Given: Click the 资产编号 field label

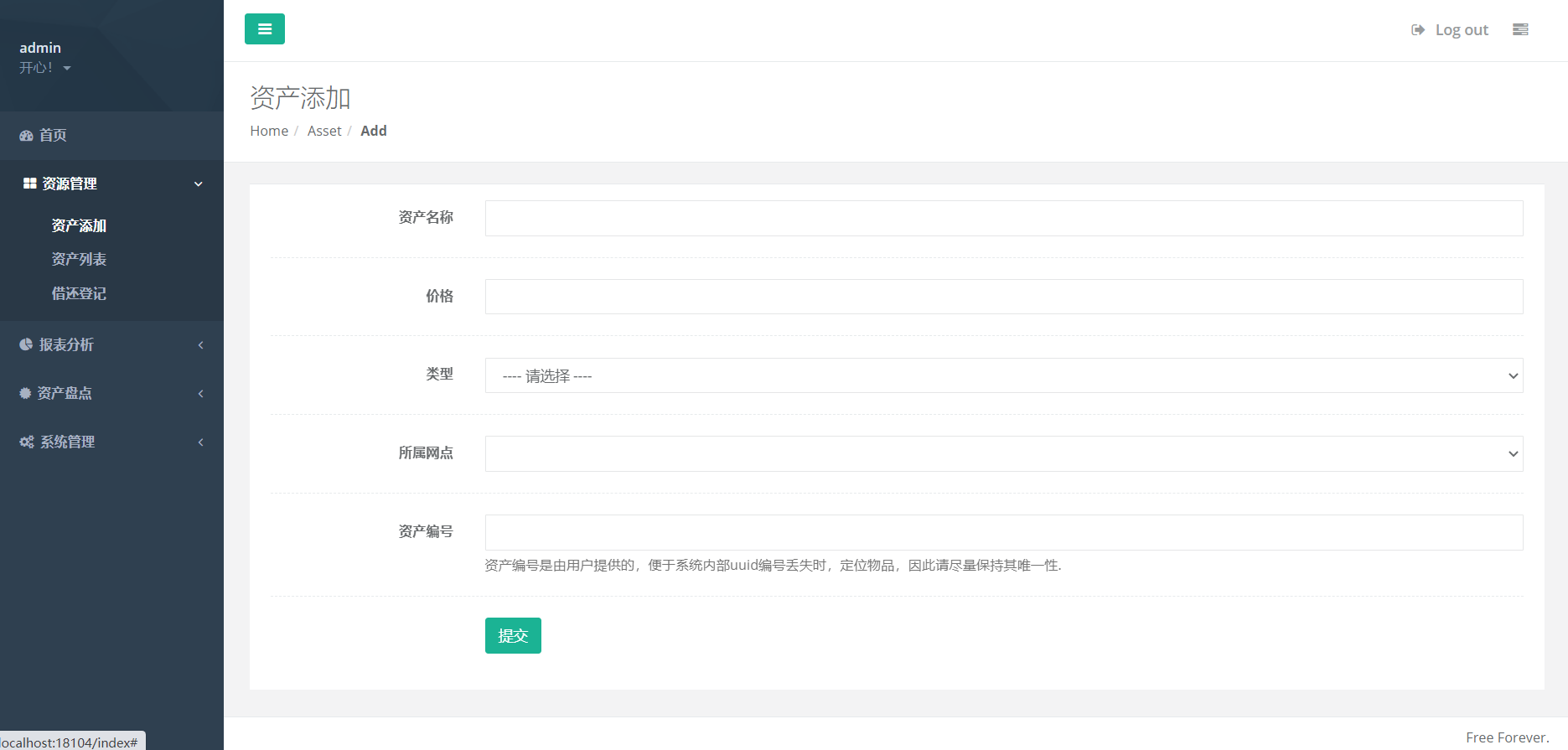Looking at the screenshot, I should click(x=426, y=531).
